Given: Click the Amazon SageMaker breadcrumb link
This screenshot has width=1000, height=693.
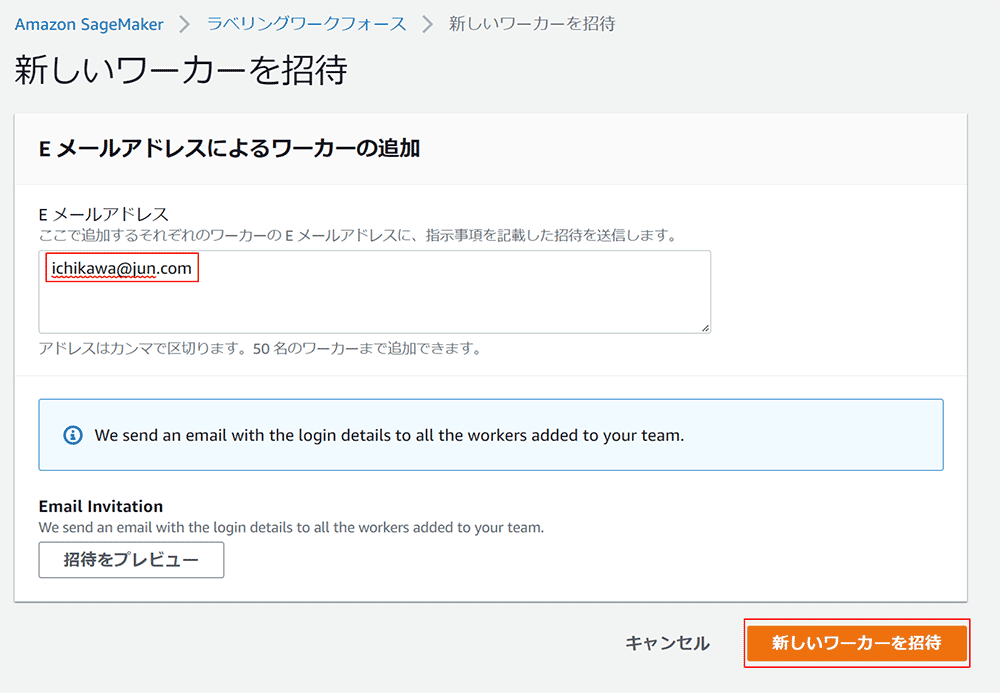Looking at the screenshot, I should pos(87,23).
